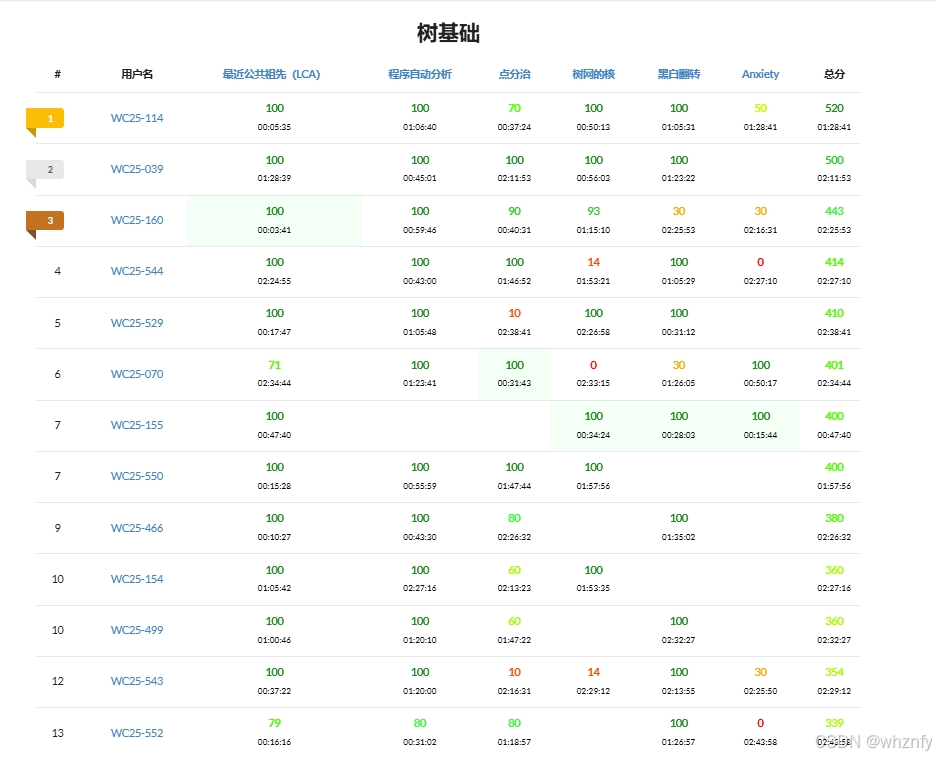Click the bronze rank 3 ribbon badge
Viewport: 936px width, 757px height.
click(x=45, y=223)
